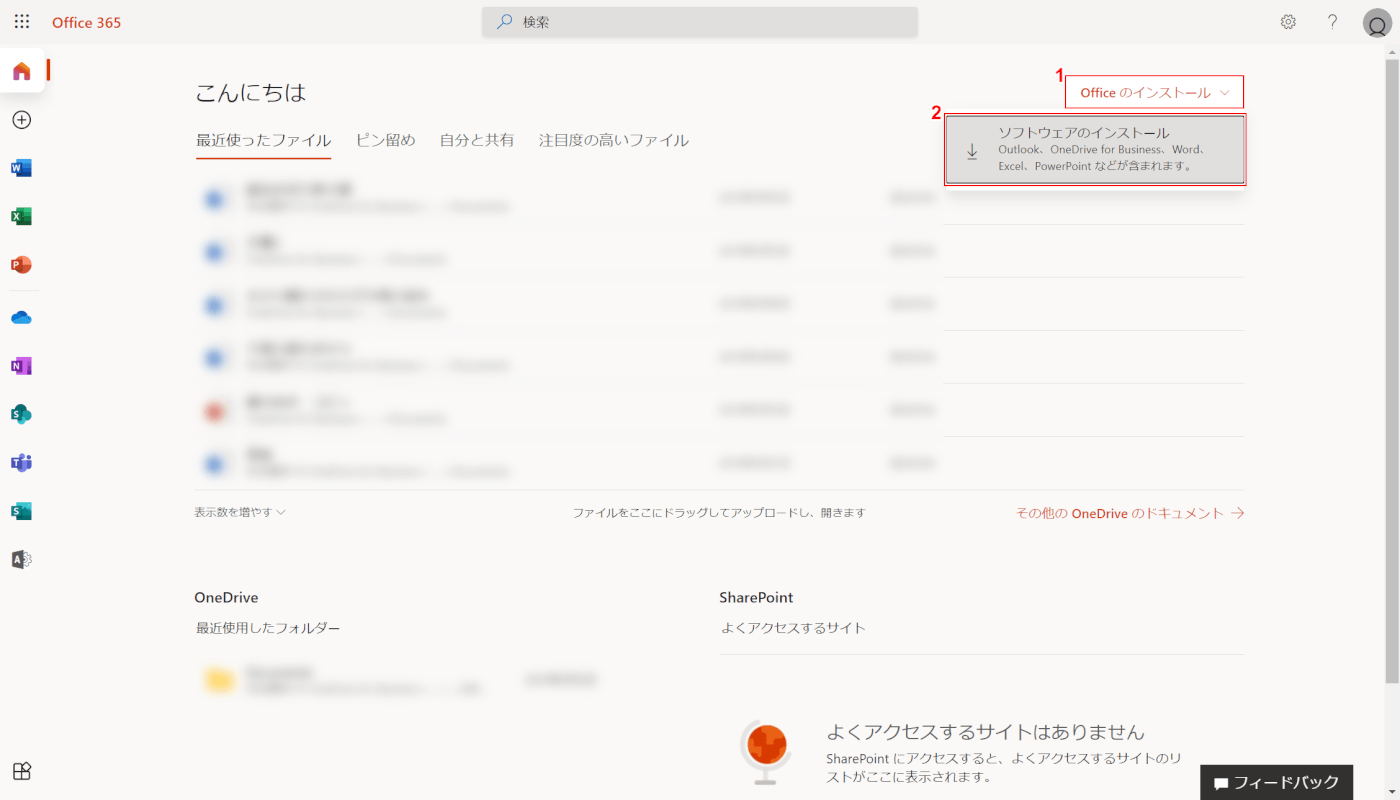Click the search magnifier icon
The height and width of the screenshot is (800, 1400).
505,21
